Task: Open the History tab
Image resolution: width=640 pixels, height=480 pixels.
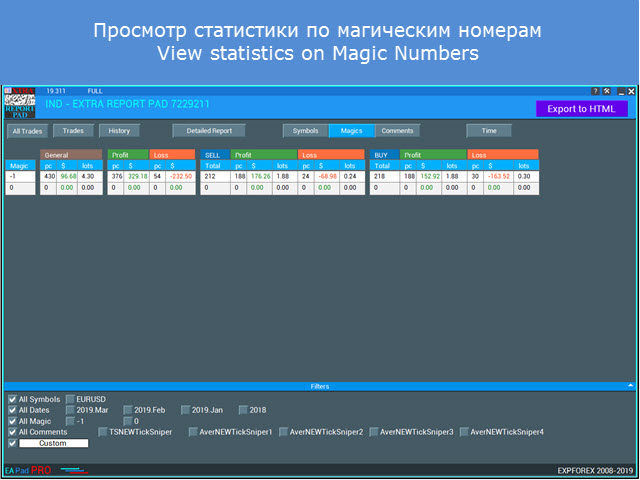Action: click(119, 130)
